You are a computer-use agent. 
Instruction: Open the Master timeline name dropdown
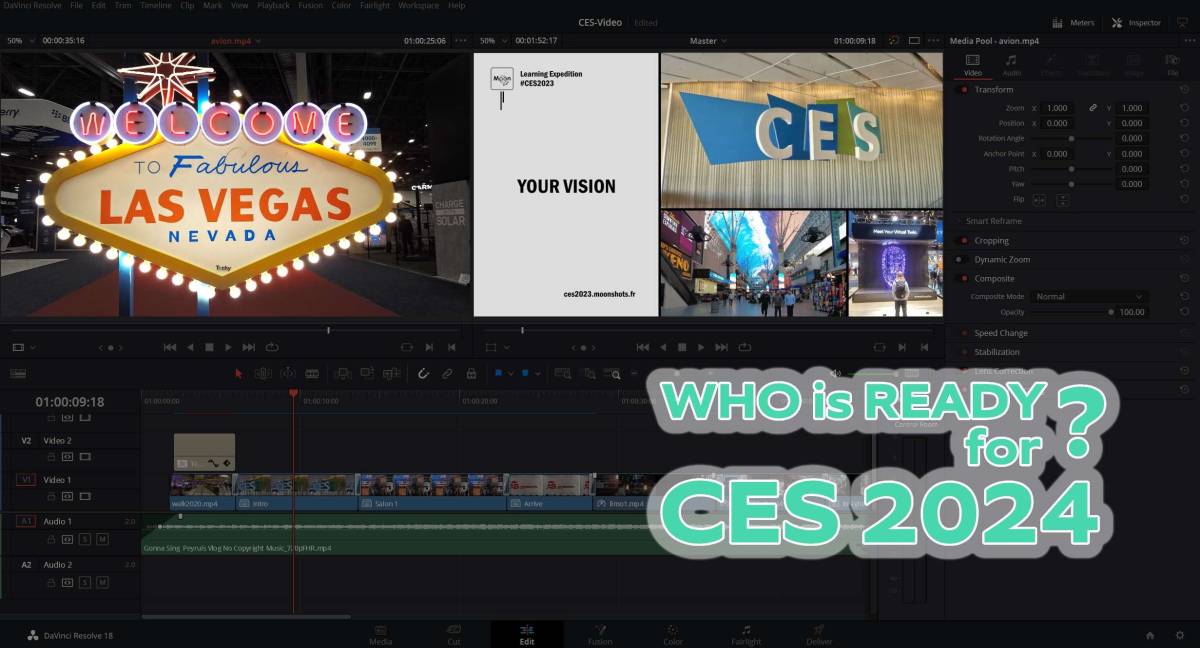[x=709, y=41]
